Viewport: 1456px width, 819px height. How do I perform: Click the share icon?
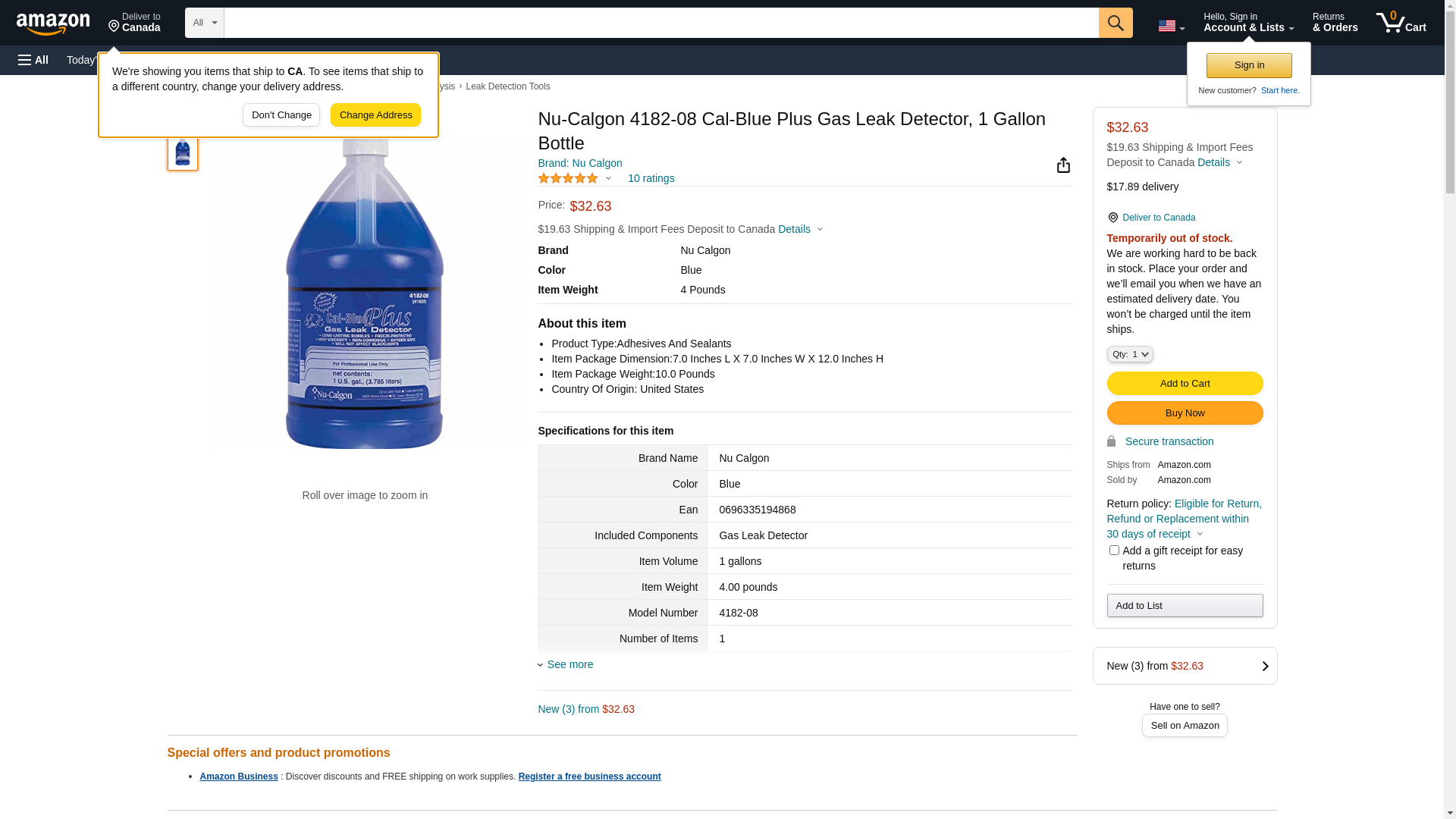coord(1063,165)
